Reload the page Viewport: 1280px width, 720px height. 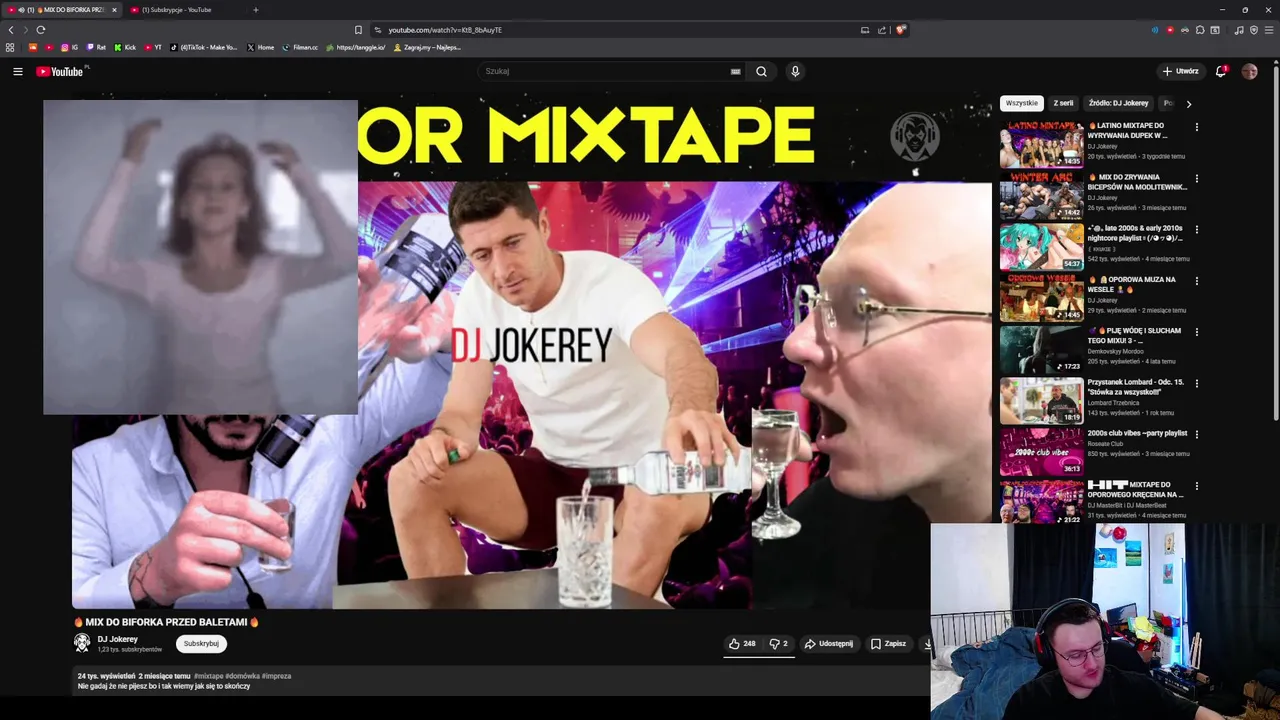pyautogui.click(x=40, y=30)
